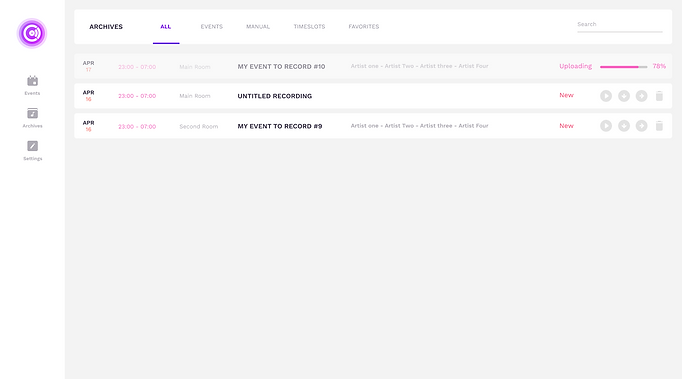Delete My Event To Record #9

[x=659, y=126]
